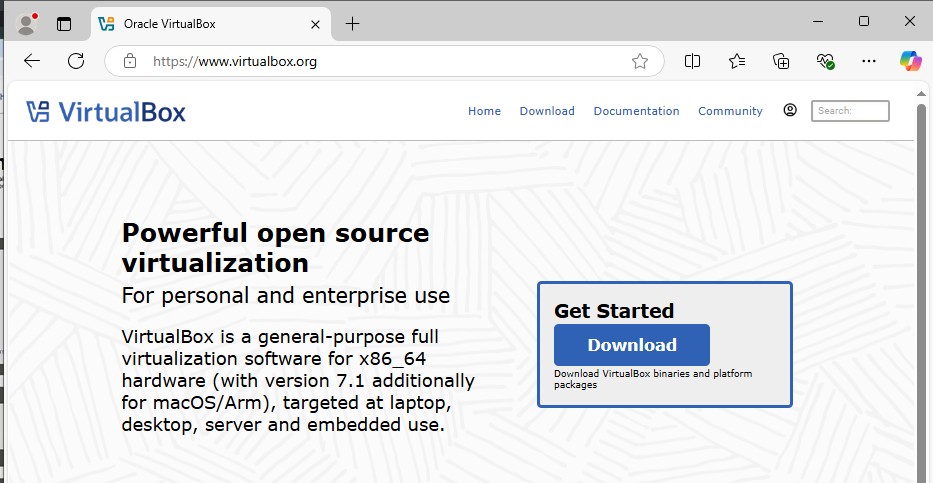Open Edge settings and more menu

(869, 61)
